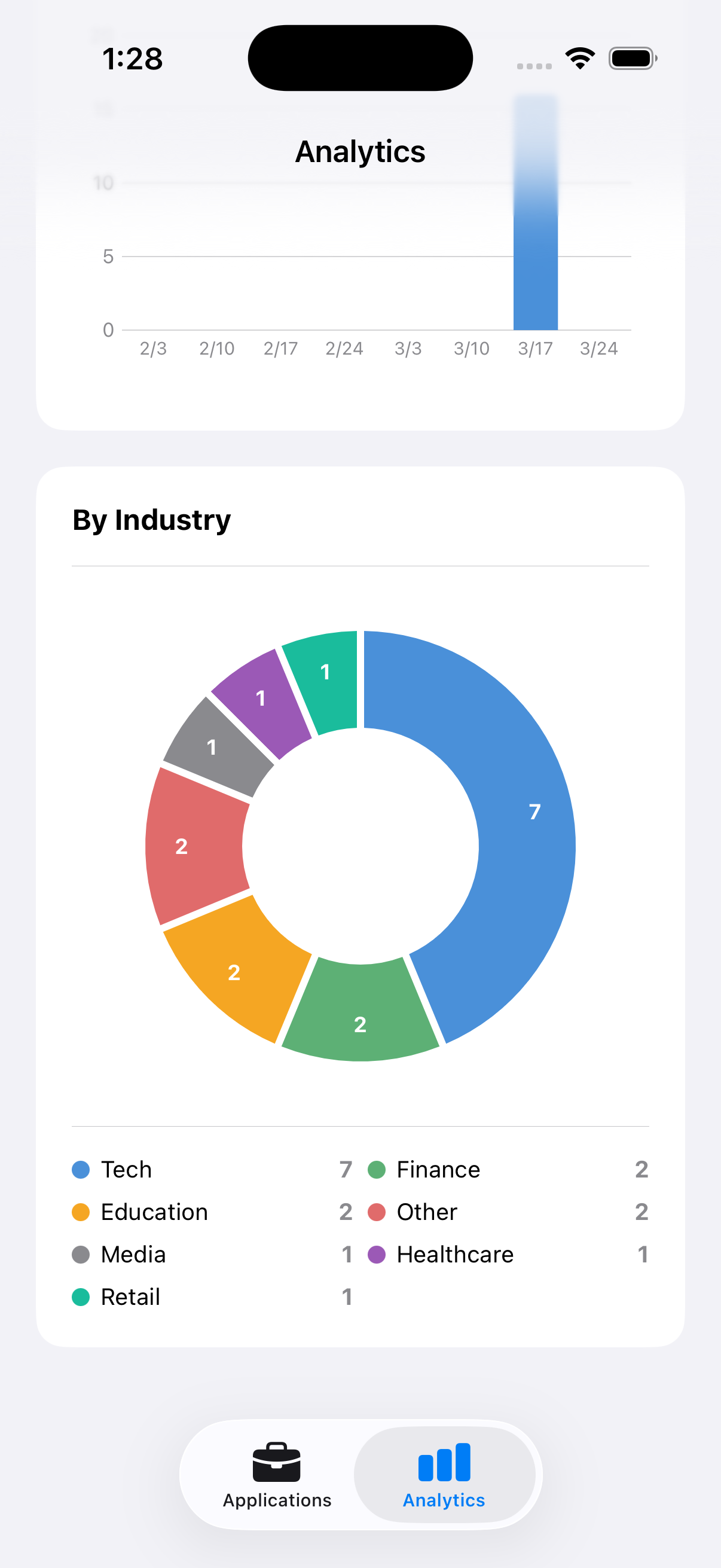This screenshot has height=1568, width=721.
Task: Click the Media gray legend dot
Action: (x=81, y=1255)
